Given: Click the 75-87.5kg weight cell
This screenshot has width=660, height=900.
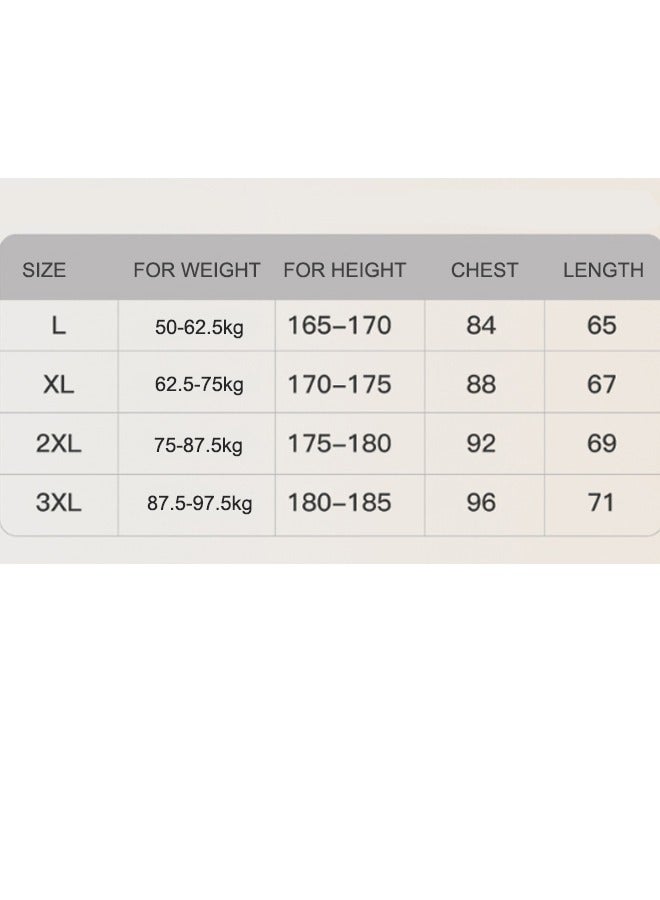Looking at the screenshot, I should click(198, 445).
